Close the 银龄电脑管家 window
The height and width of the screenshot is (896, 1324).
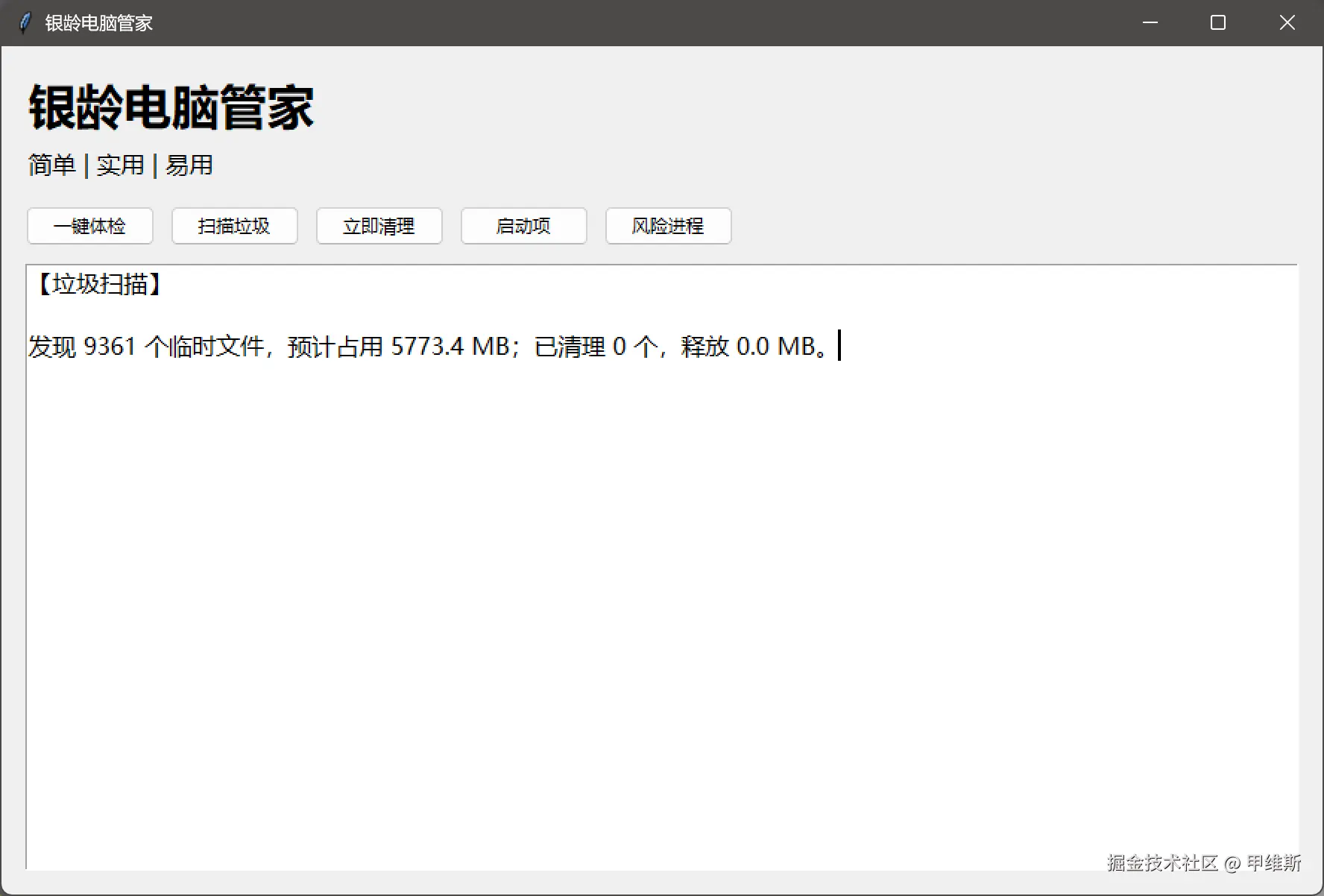click(1287, 22)
